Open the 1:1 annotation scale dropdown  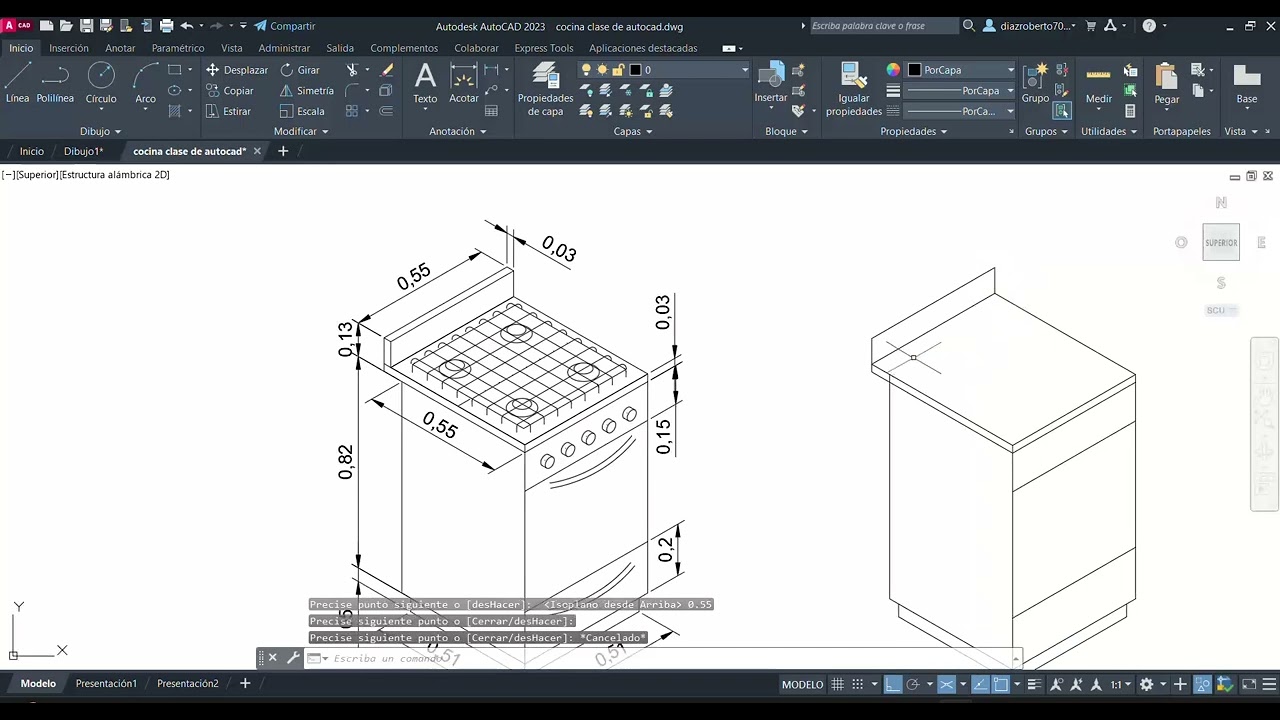click(1120, 685)
